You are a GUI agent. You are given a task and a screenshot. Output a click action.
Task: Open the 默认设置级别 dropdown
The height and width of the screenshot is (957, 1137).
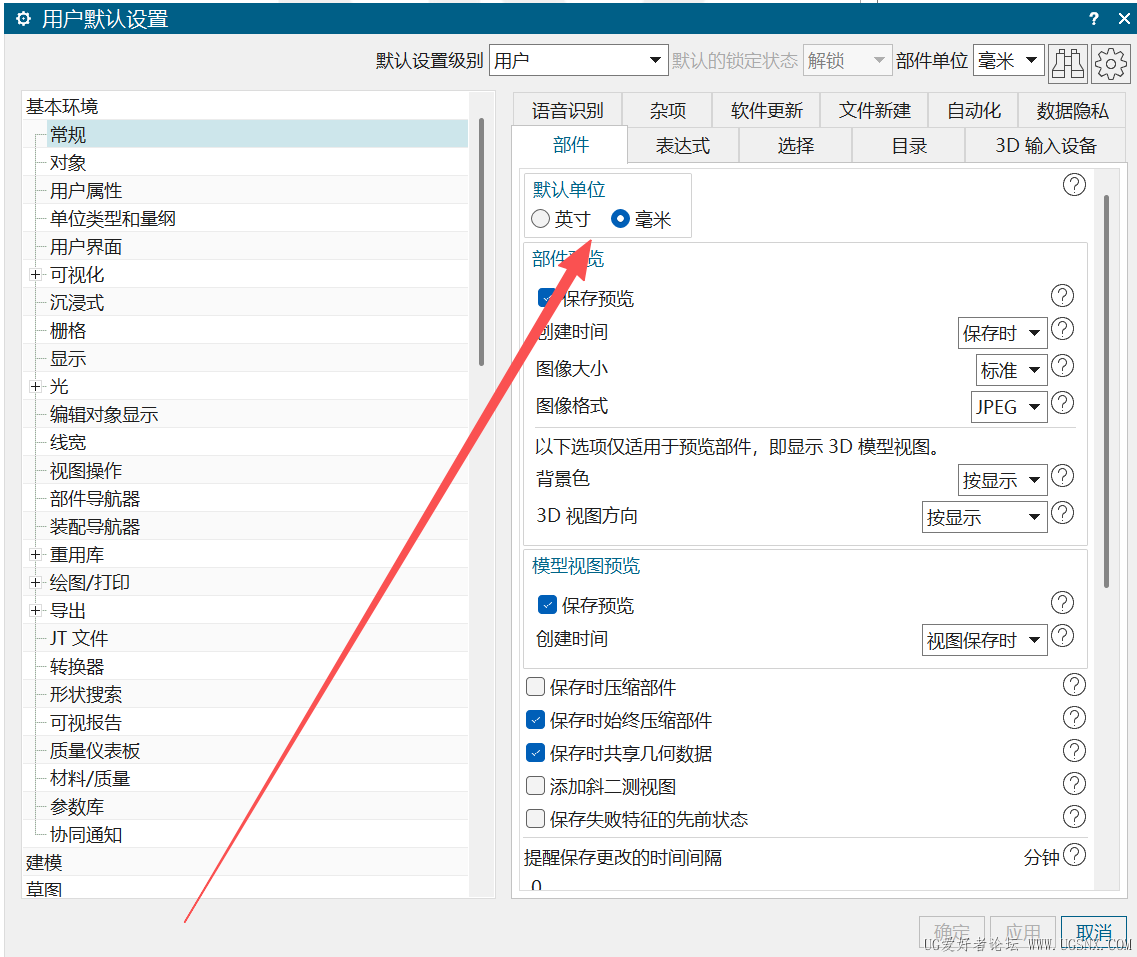click(x=578, y=61)
